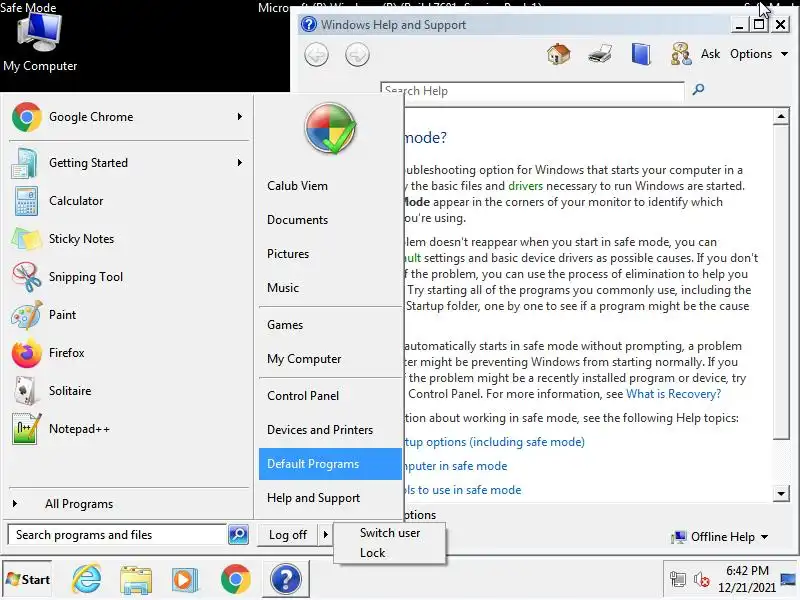800x600 pixels.
Task: Open Google Chrome from the Start menu
Action: coord(128,117)
